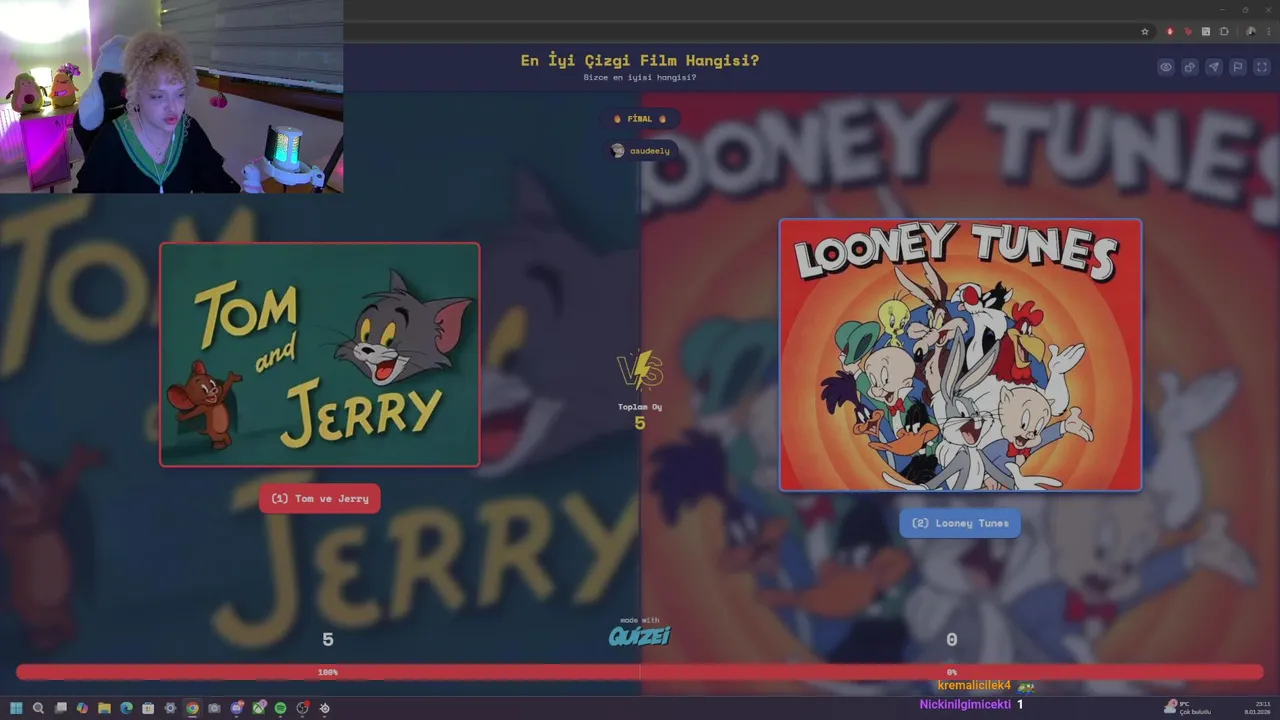Switch to Google Chrome on taskbar
The image size is (1280, 720).
point(192,708)
